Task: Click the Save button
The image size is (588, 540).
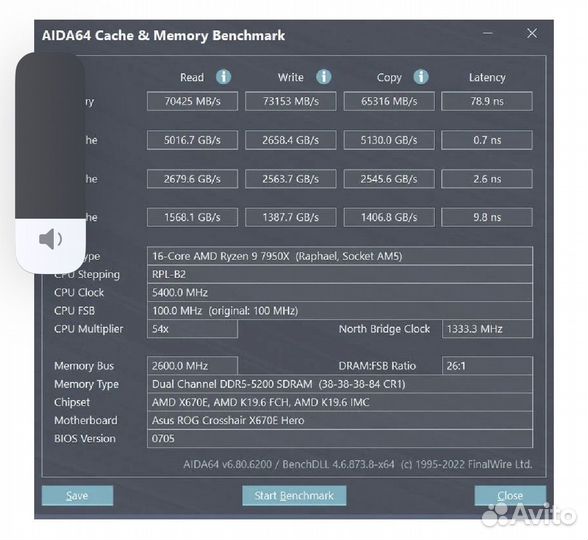Action: [77, 496]
